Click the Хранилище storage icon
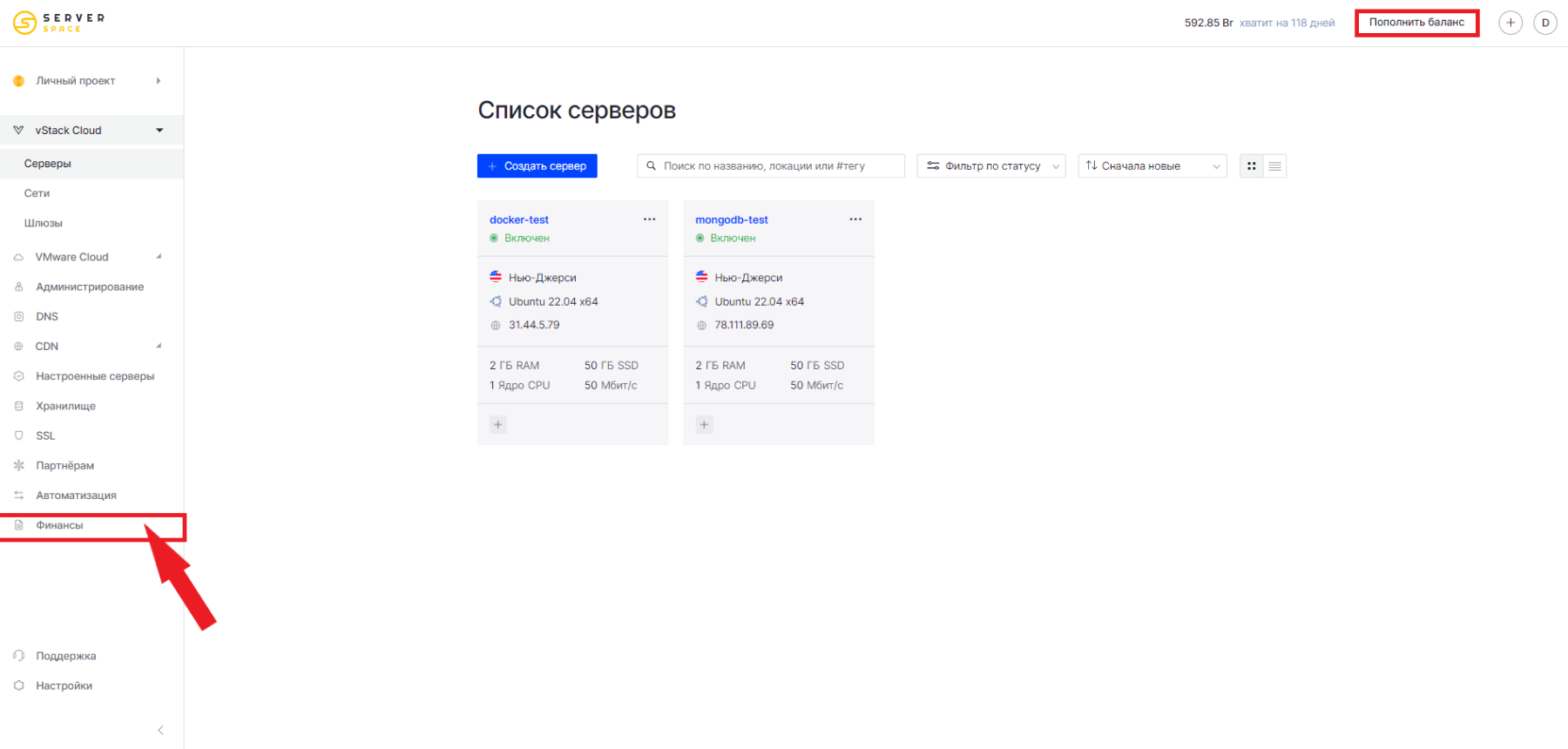Screen dimensions: 1568x749 coord(18,406)
